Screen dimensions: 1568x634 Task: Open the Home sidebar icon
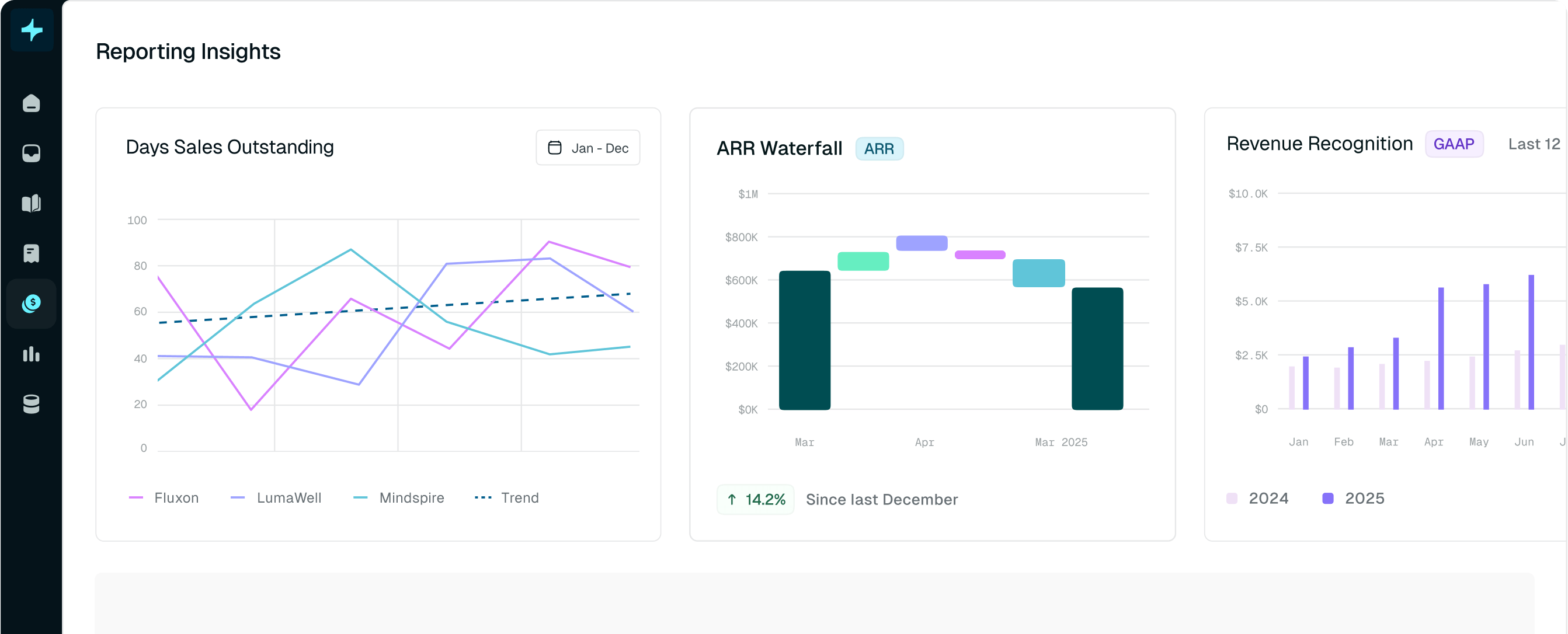(31, 103)
